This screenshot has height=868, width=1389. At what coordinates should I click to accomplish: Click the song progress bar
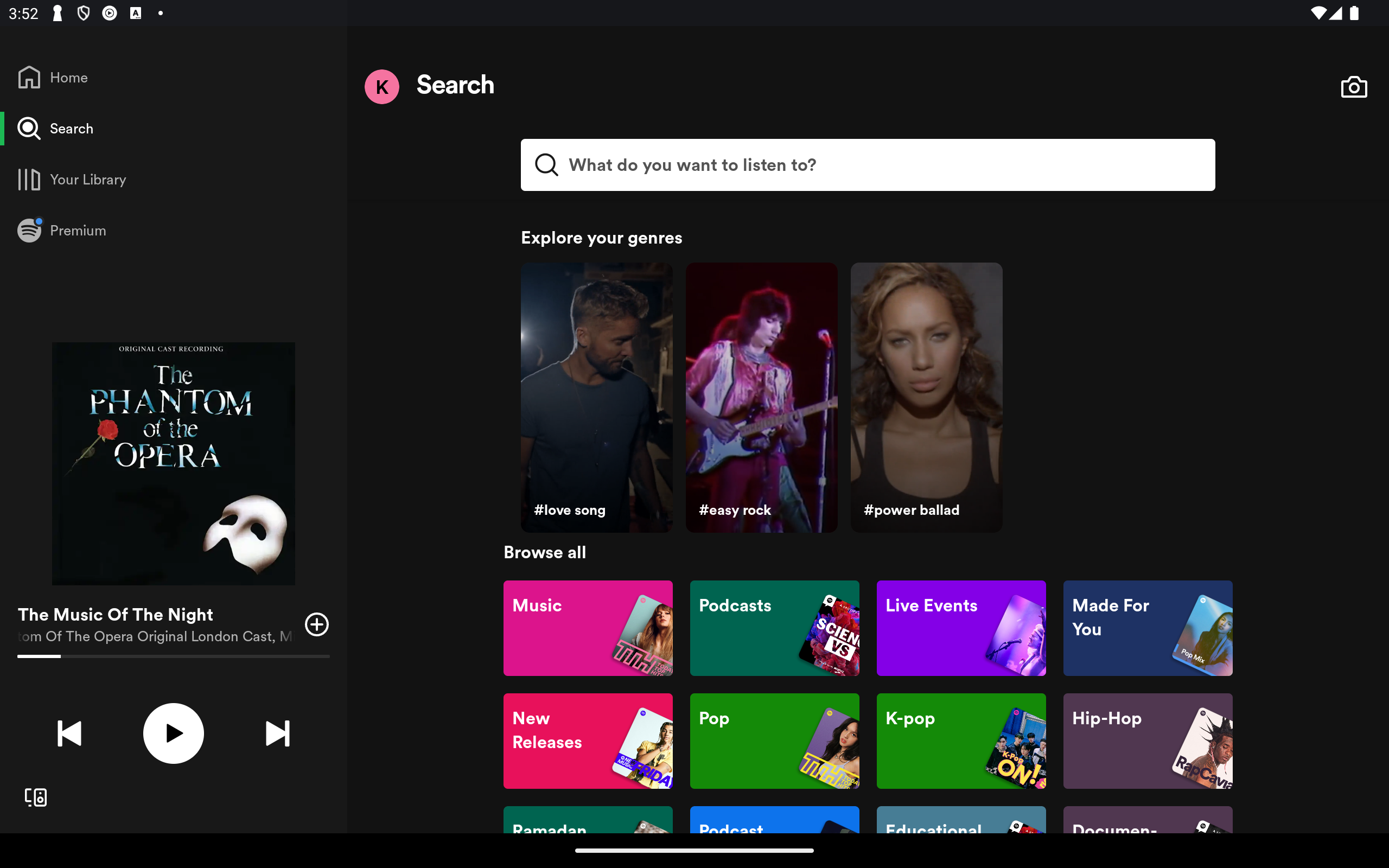(x=173, y=656)
